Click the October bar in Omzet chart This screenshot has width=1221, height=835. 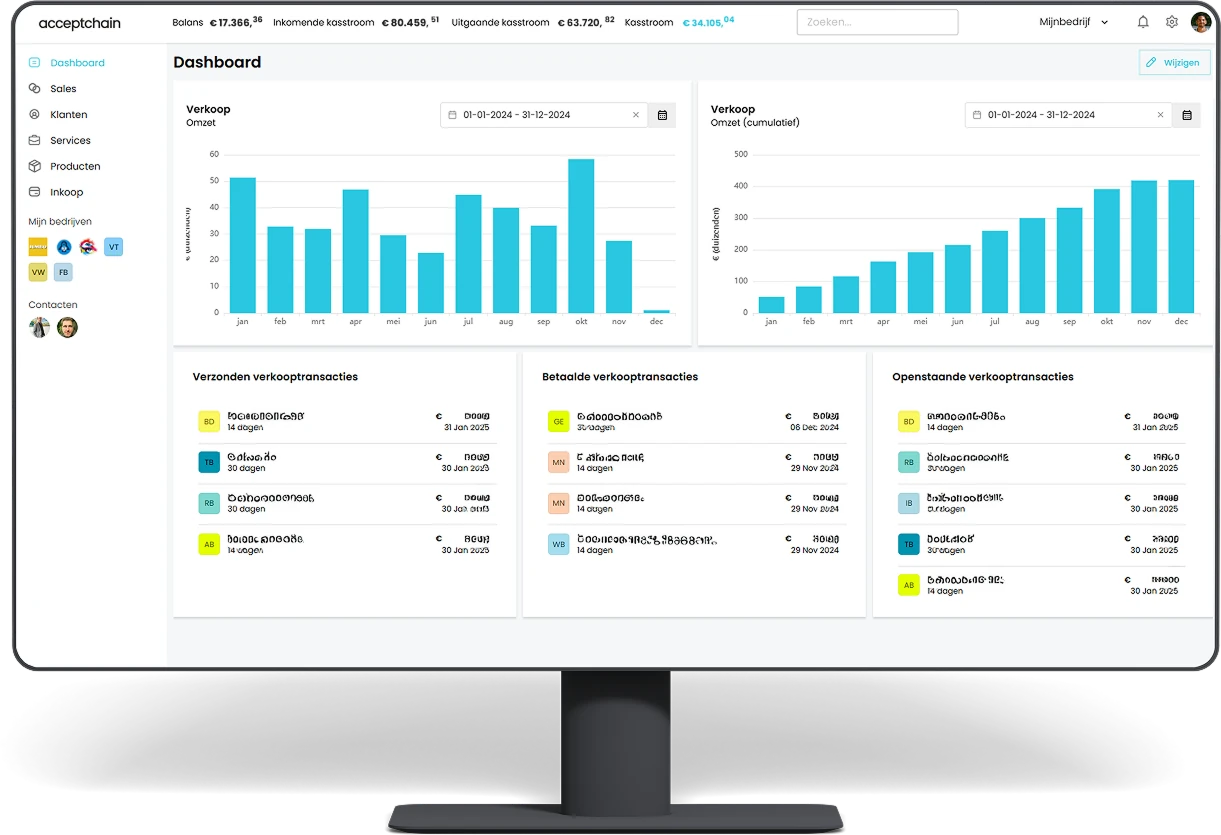581,236
